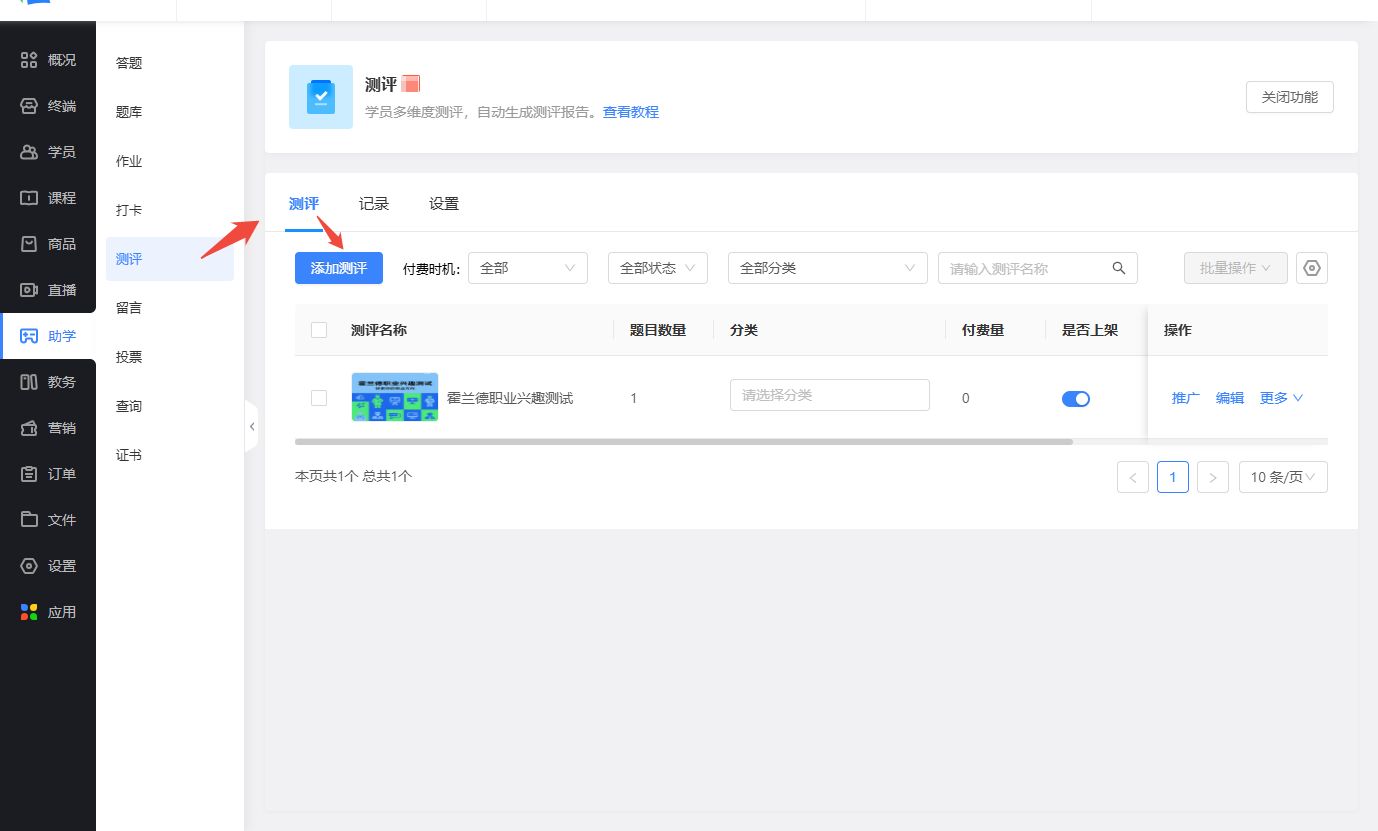Click the 营销 marketing icon
1378x831 pixels.
pos(30,428)
